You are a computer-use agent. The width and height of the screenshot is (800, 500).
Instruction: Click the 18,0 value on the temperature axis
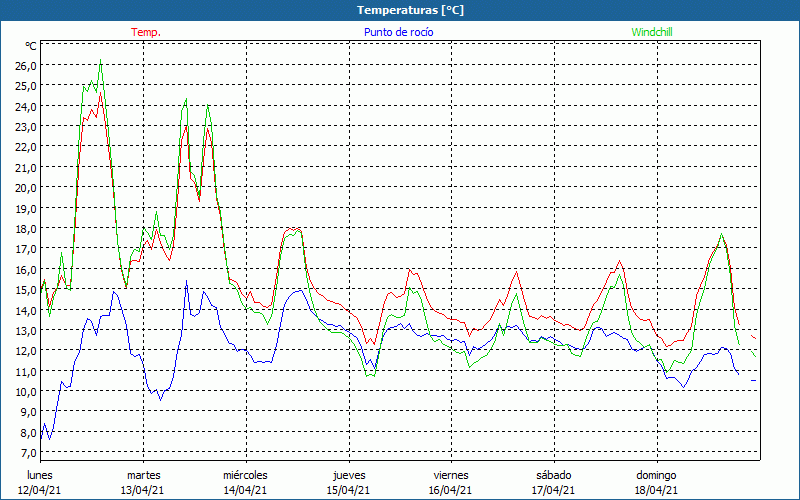click(26, 229)
